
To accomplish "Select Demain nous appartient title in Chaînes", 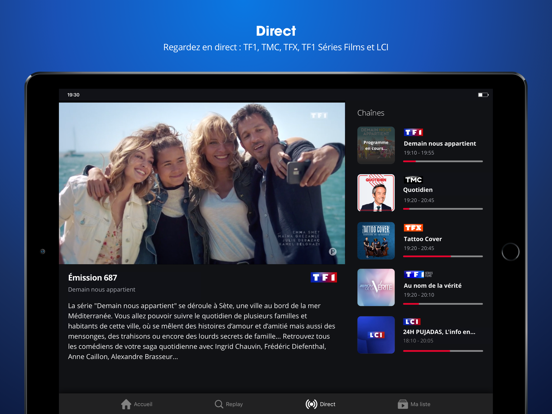I will coord(440,144).
